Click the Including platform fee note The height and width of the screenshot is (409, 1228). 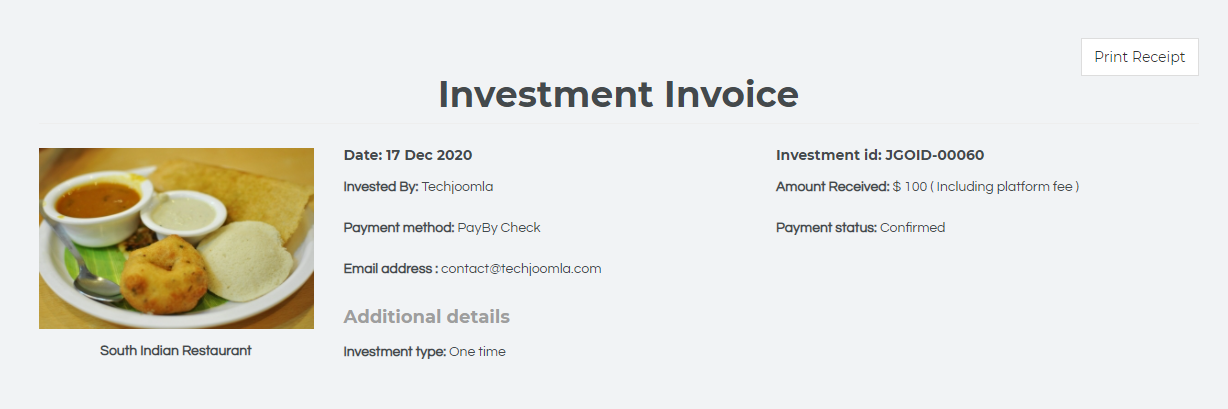coord(1007,186)
